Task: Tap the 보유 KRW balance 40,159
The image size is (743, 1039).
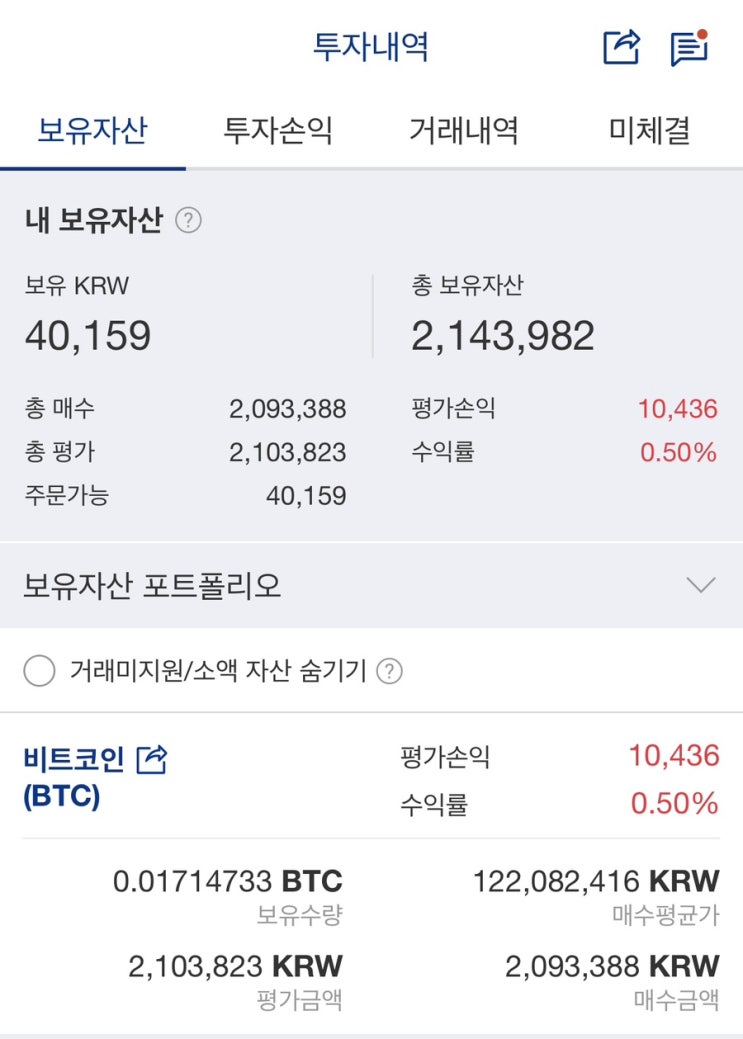Action: tap(88, 336)
